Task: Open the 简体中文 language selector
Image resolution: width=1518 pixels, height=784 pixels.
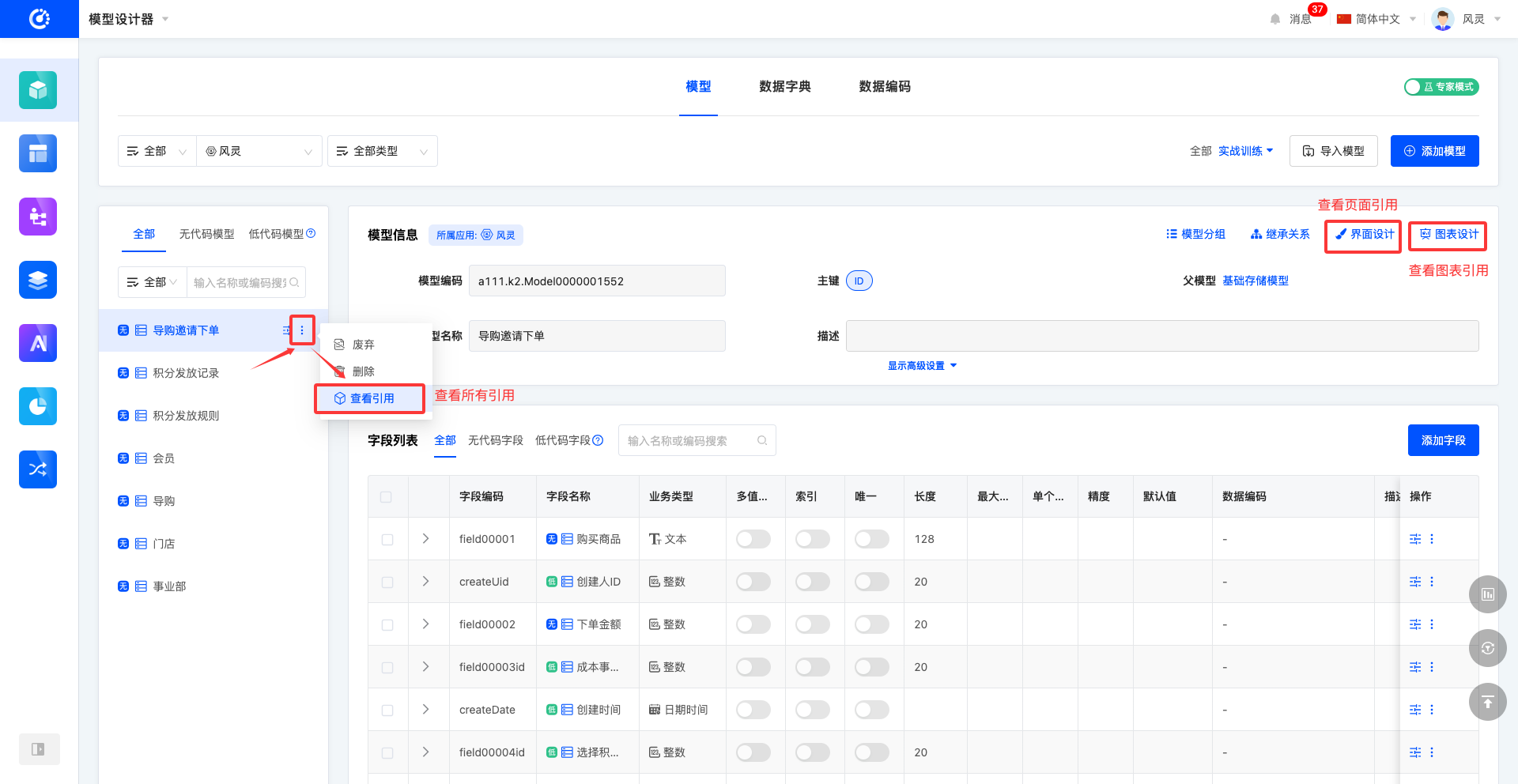Action: (x=1376, y=19)
